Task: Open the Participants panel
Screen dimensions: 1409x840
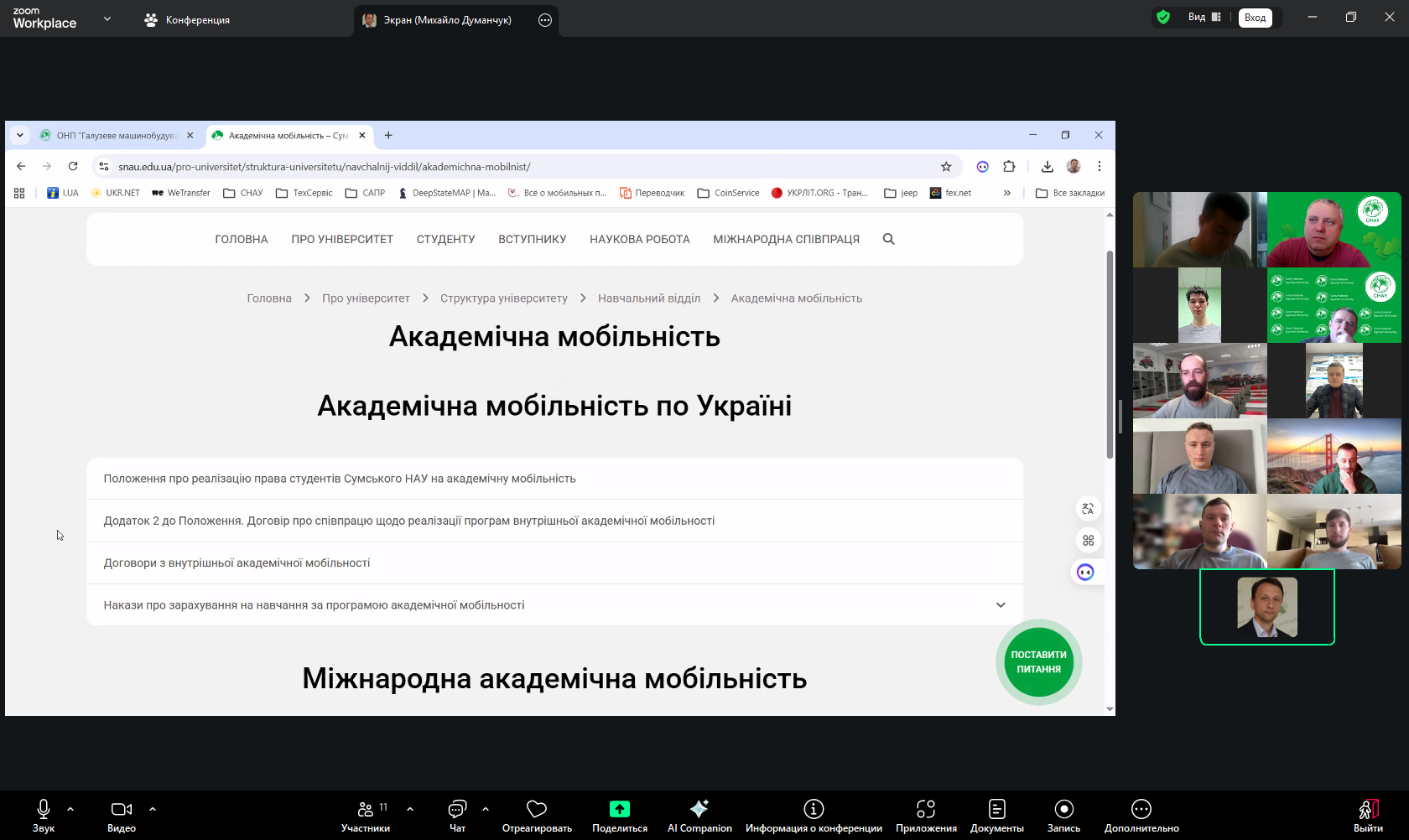Action: [x=366, y=816]
